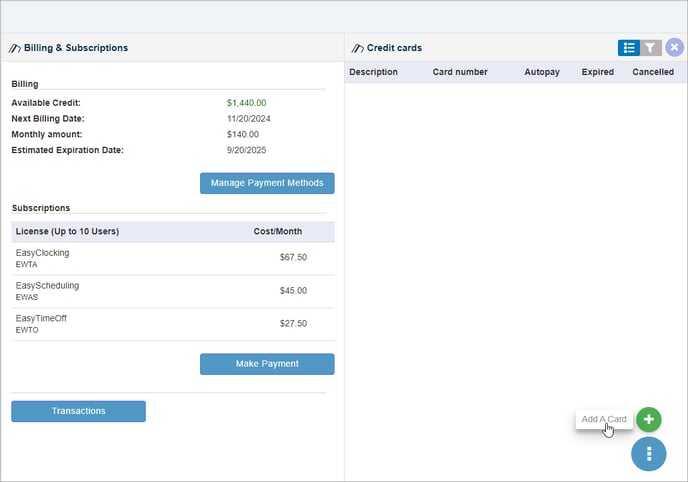Click the green plus Add A Card icon
688x482 pixels.
pos(649,419)
